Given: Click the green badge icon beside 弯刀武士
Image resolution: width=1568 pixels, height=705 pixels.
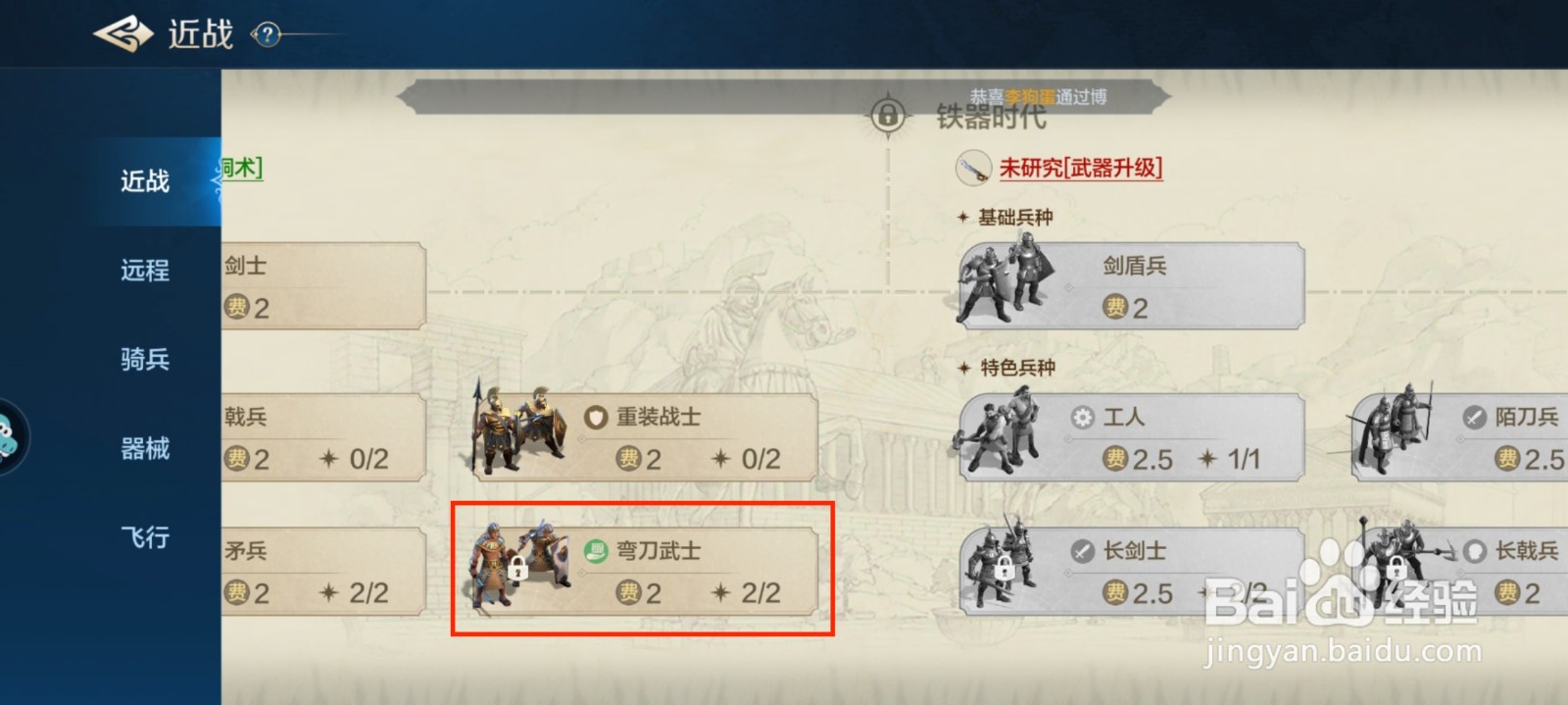Looking at the screenshot, I should point(596,551).
